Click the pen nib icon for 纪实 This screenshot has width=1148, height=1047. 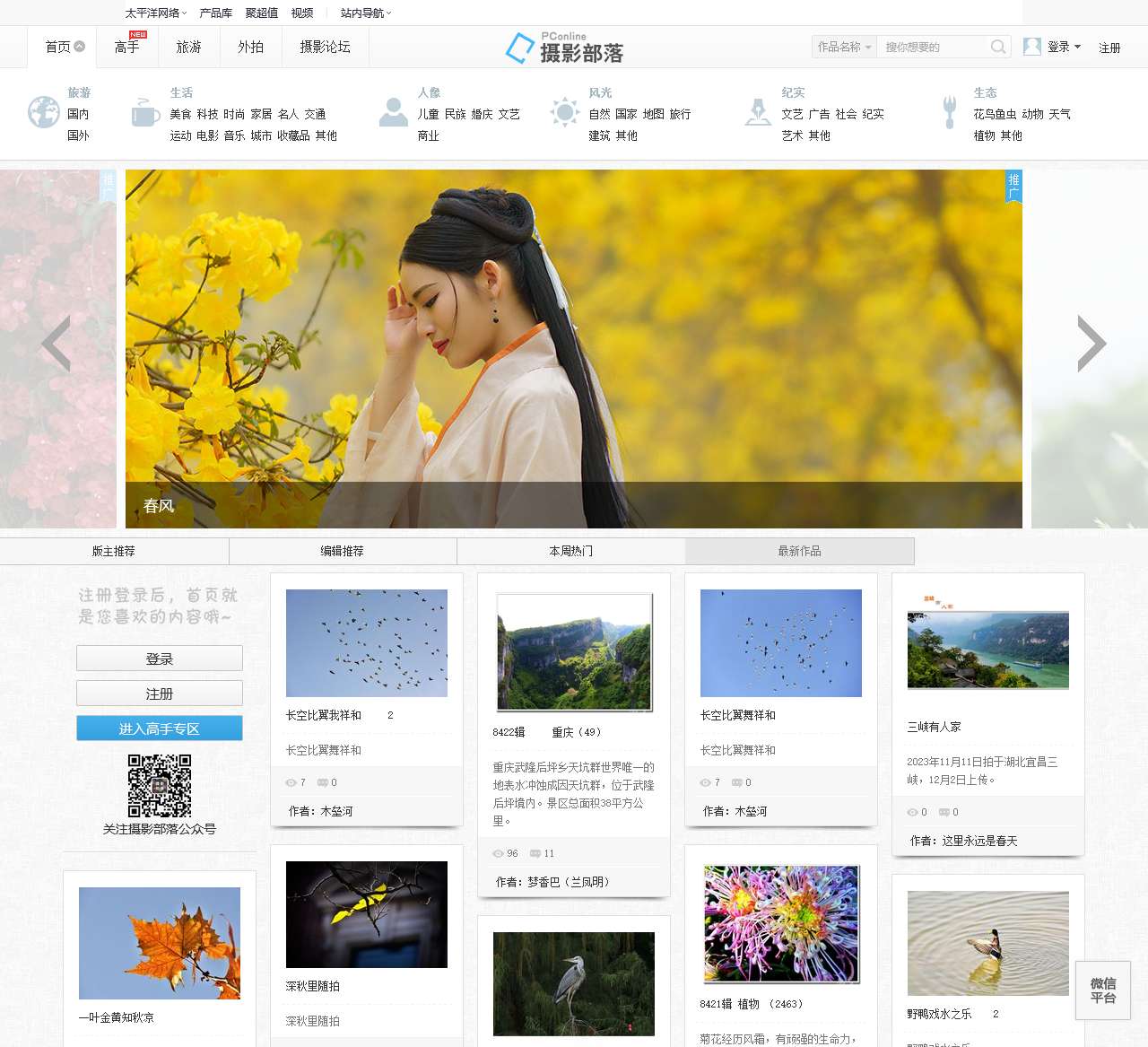(x=758, y=112)
